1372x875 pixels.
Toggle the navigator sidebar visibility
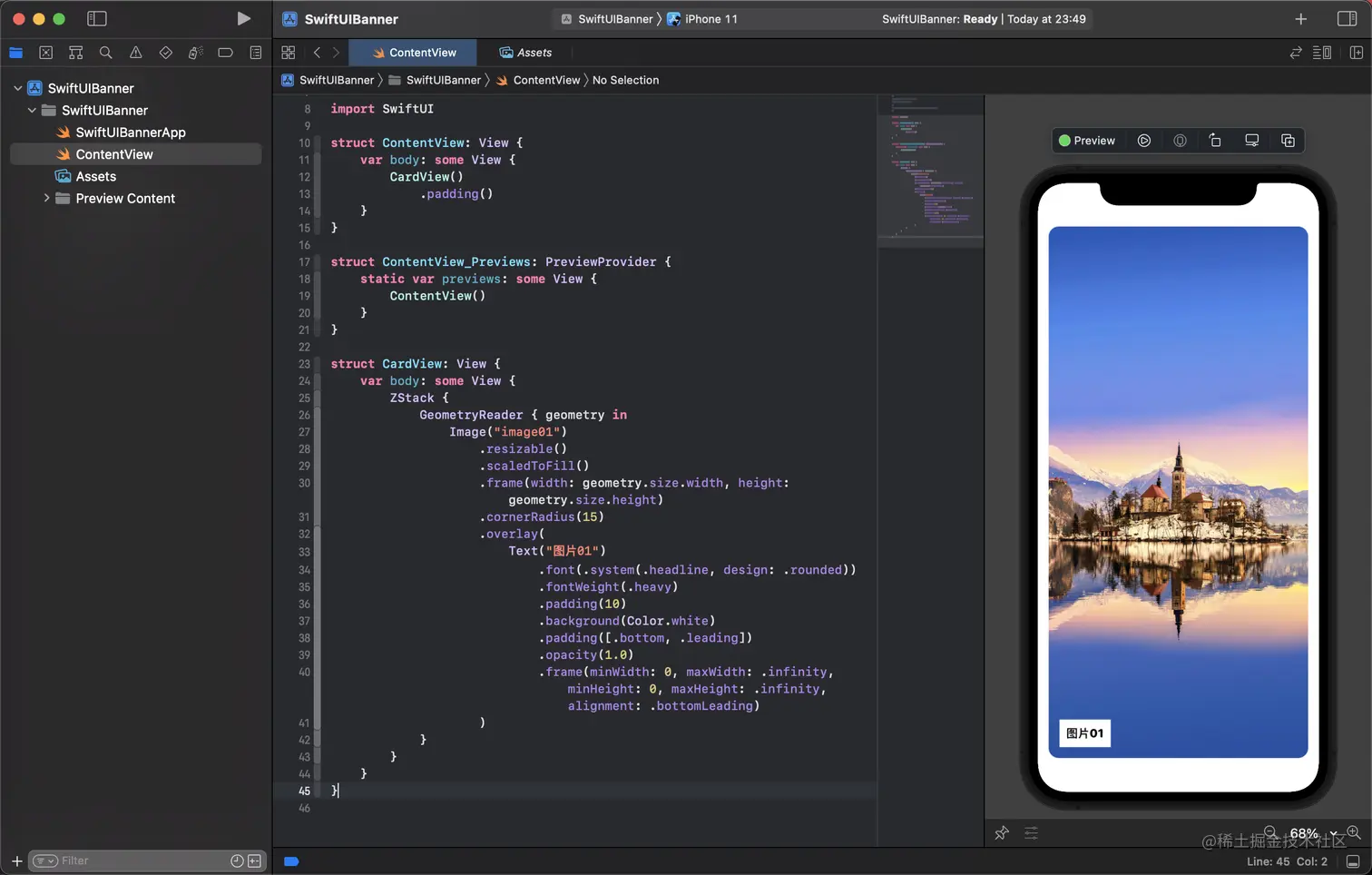click(97, 18)
